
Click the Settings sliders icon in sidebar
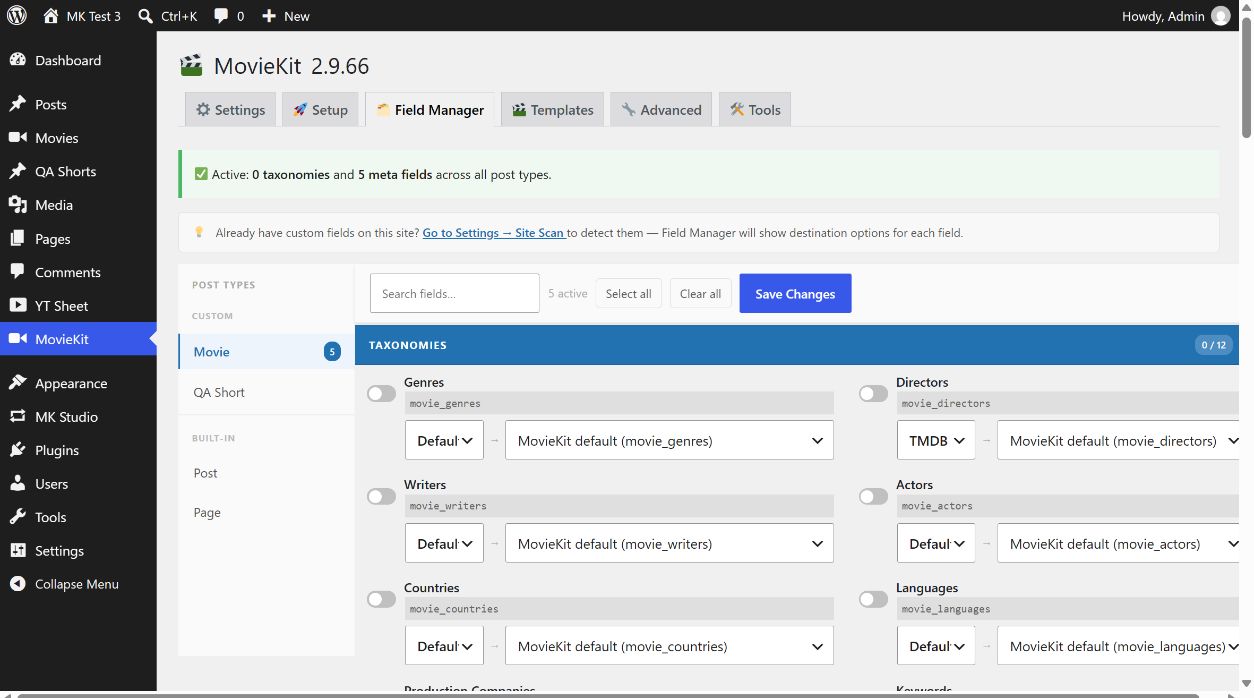point(17,551)
